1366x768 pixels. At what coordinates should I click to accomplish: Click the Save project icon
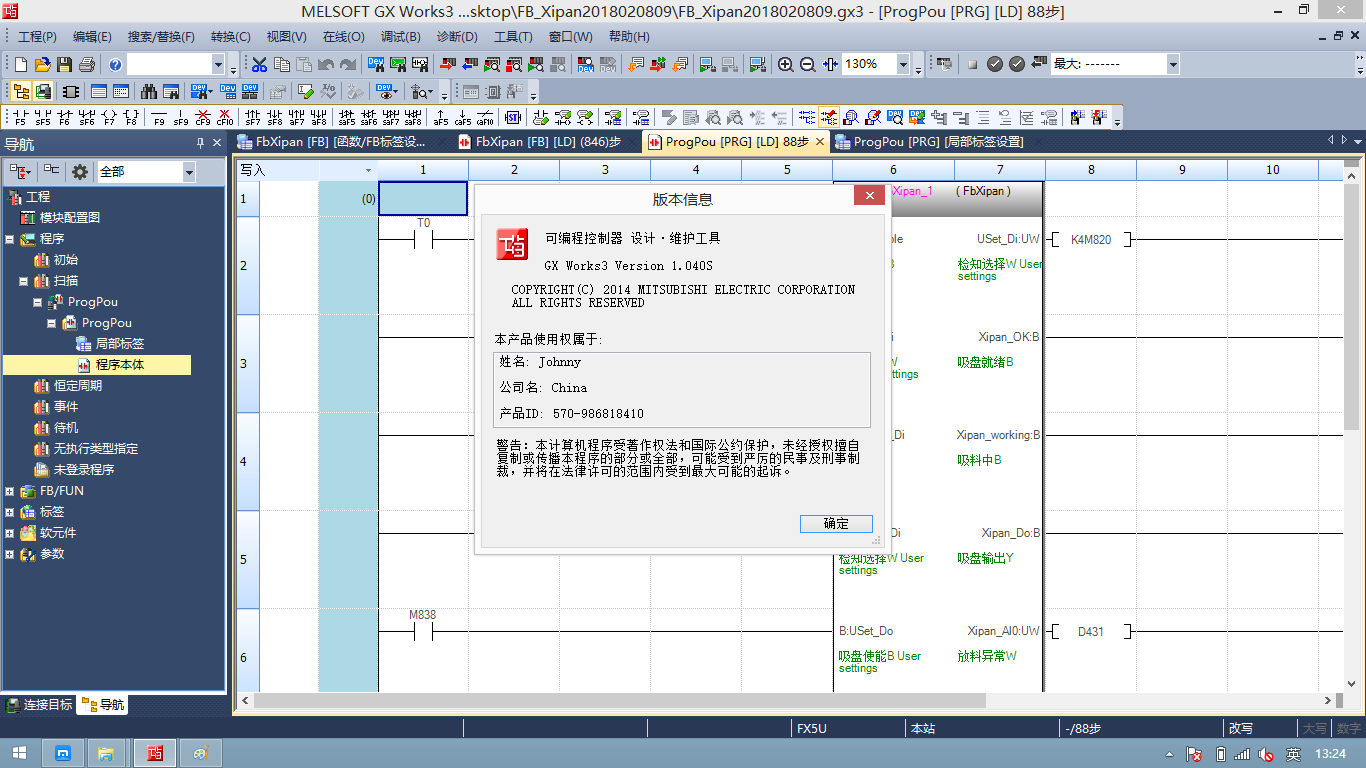tap(64, 65)
